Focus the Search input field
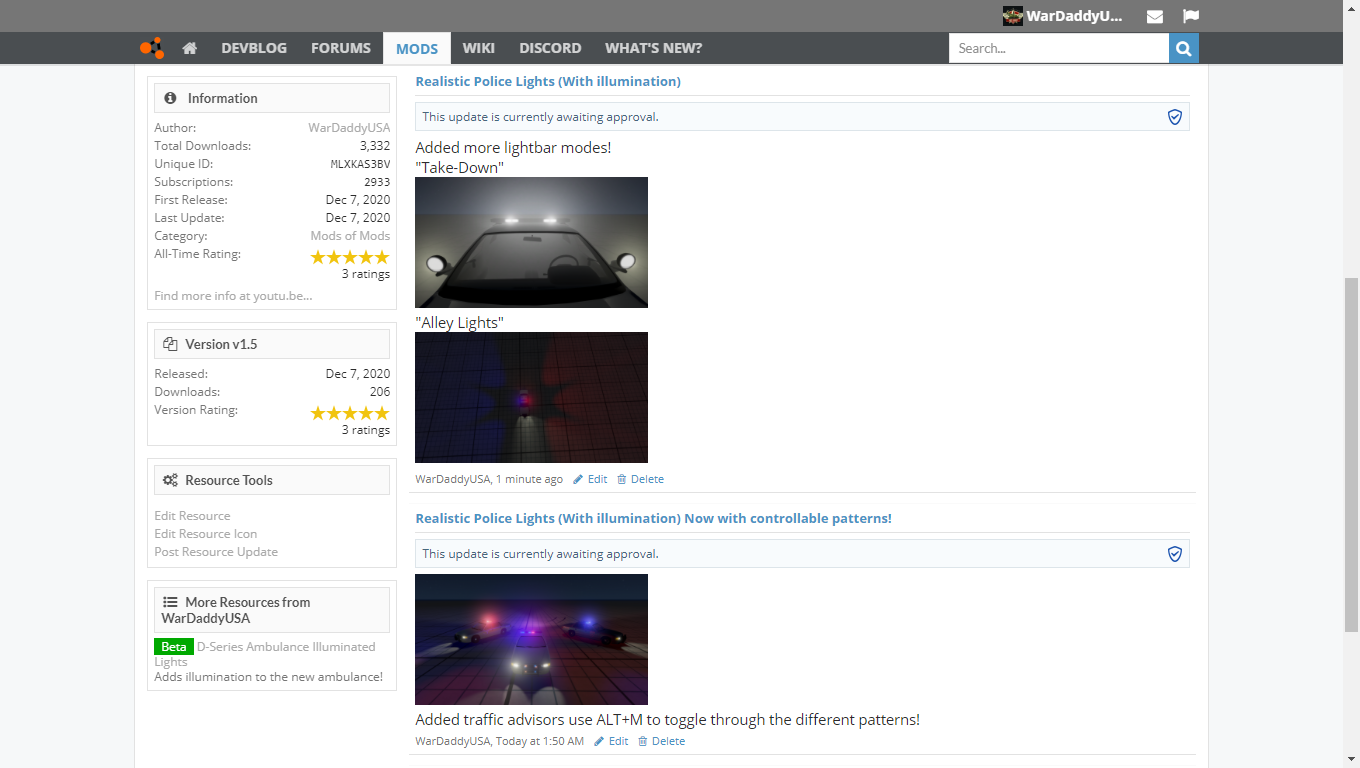 coord(1059,48)
